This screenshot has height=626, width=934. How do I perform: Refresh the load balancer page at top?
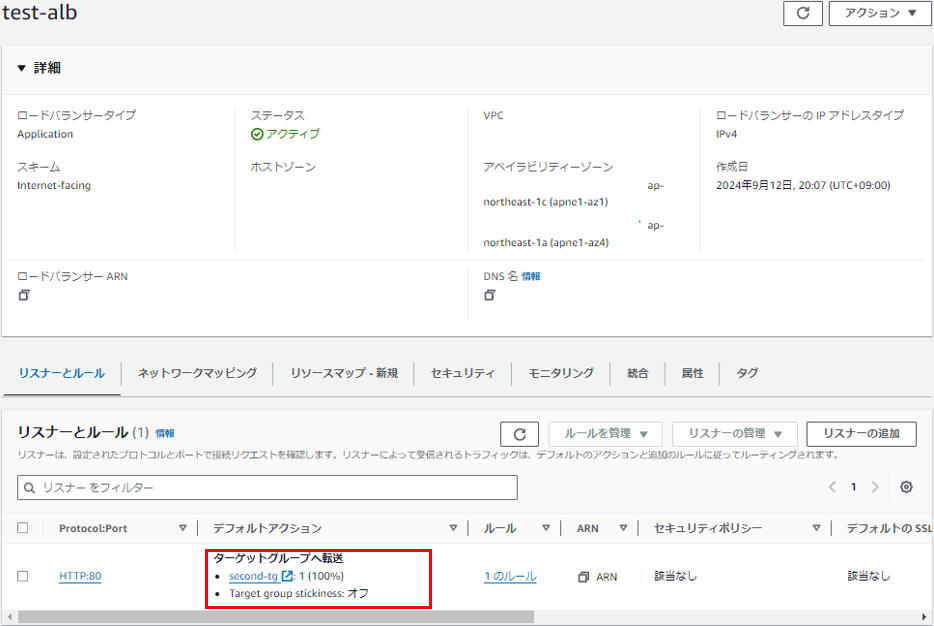coord(802,13)
